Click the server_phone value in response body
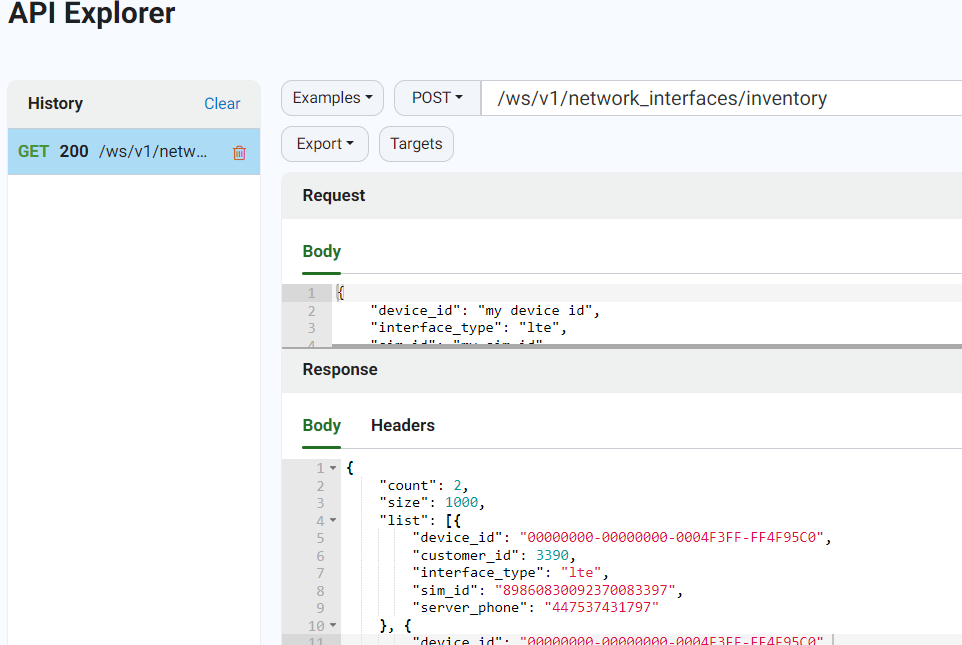This screenshot has width=962, height=645. click(601, 608)
